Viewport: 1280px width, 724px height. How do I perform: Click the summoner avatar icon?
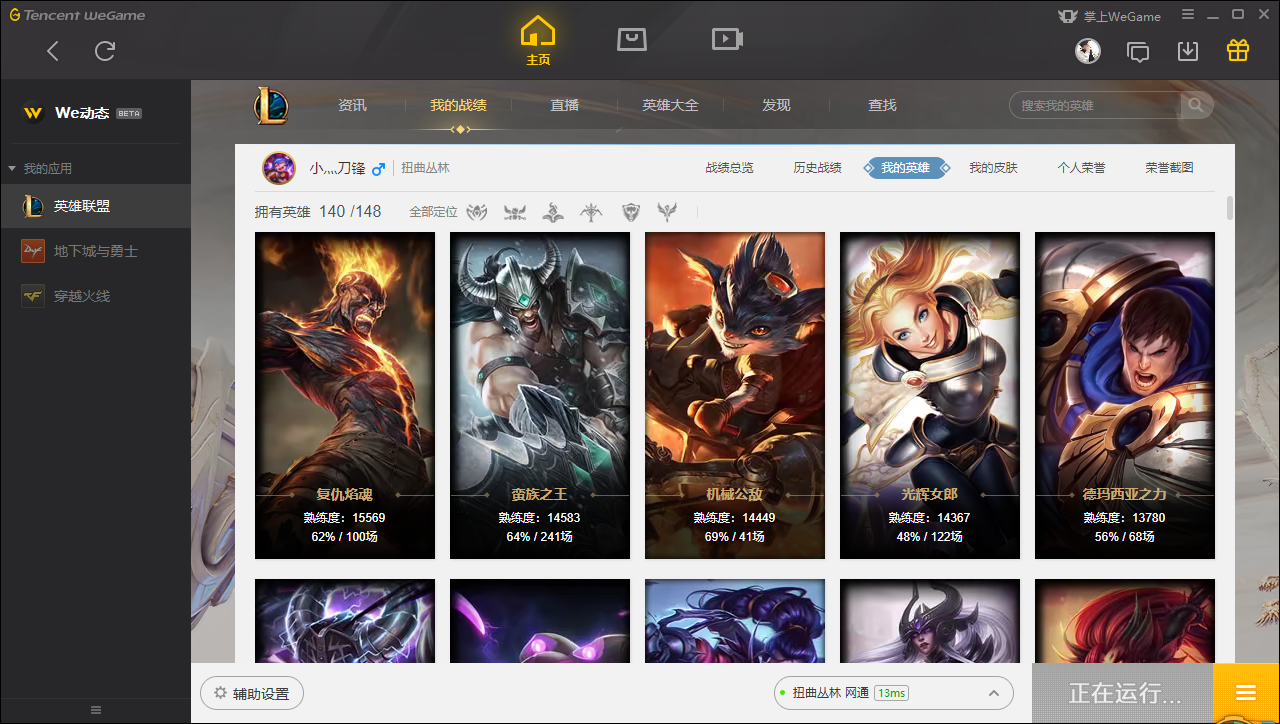pyautogui.click(x=279, y=168)
